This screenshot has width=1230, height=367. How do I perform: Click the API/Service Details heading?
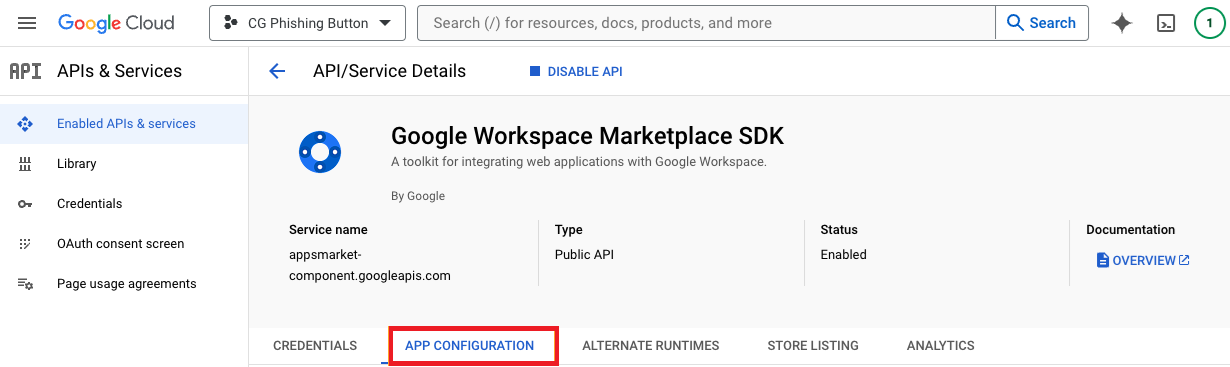389,71
